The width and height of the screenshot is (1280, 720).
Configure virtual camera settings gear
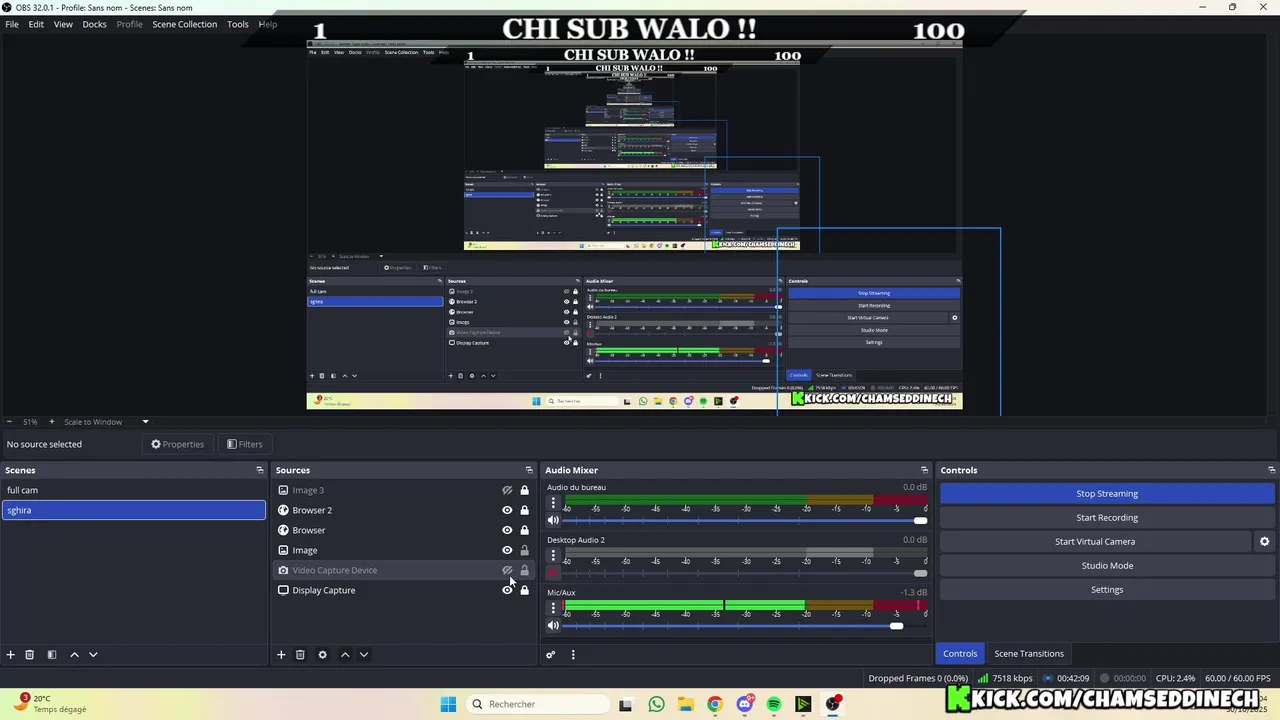(1264, 542)
